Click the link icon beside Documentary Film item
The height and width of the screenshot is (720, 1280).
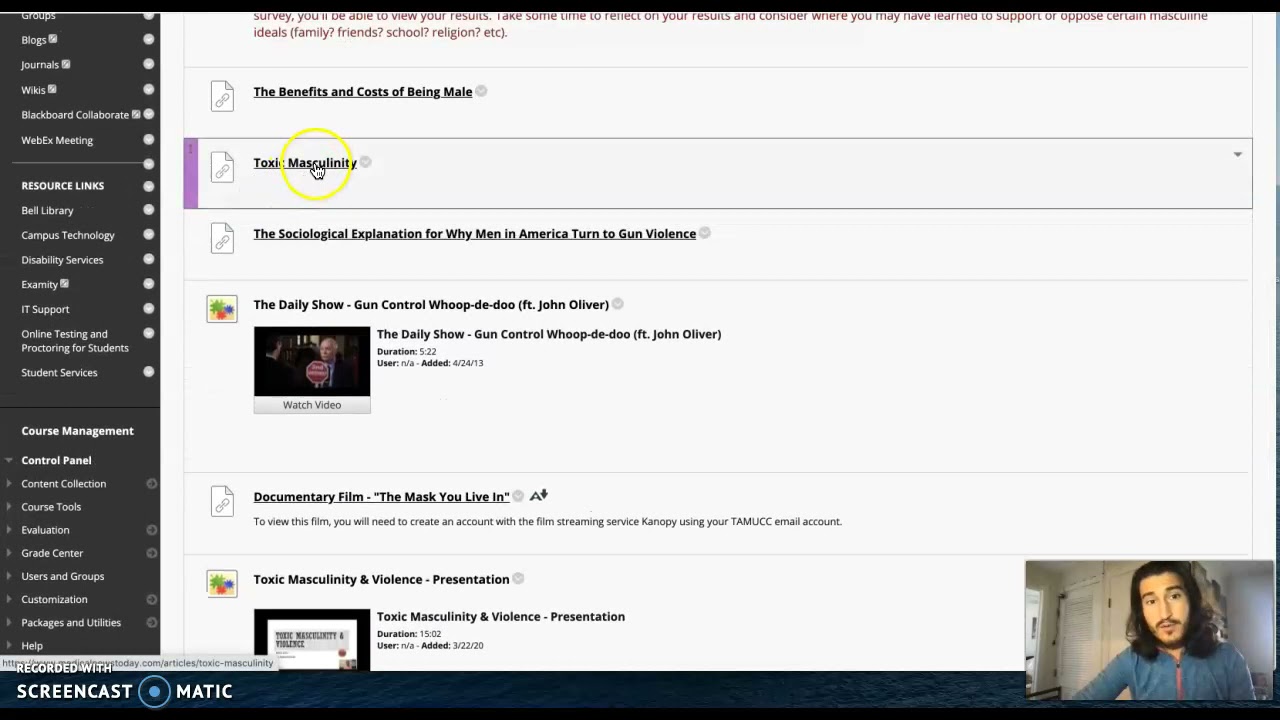click(x=222, y=501)
